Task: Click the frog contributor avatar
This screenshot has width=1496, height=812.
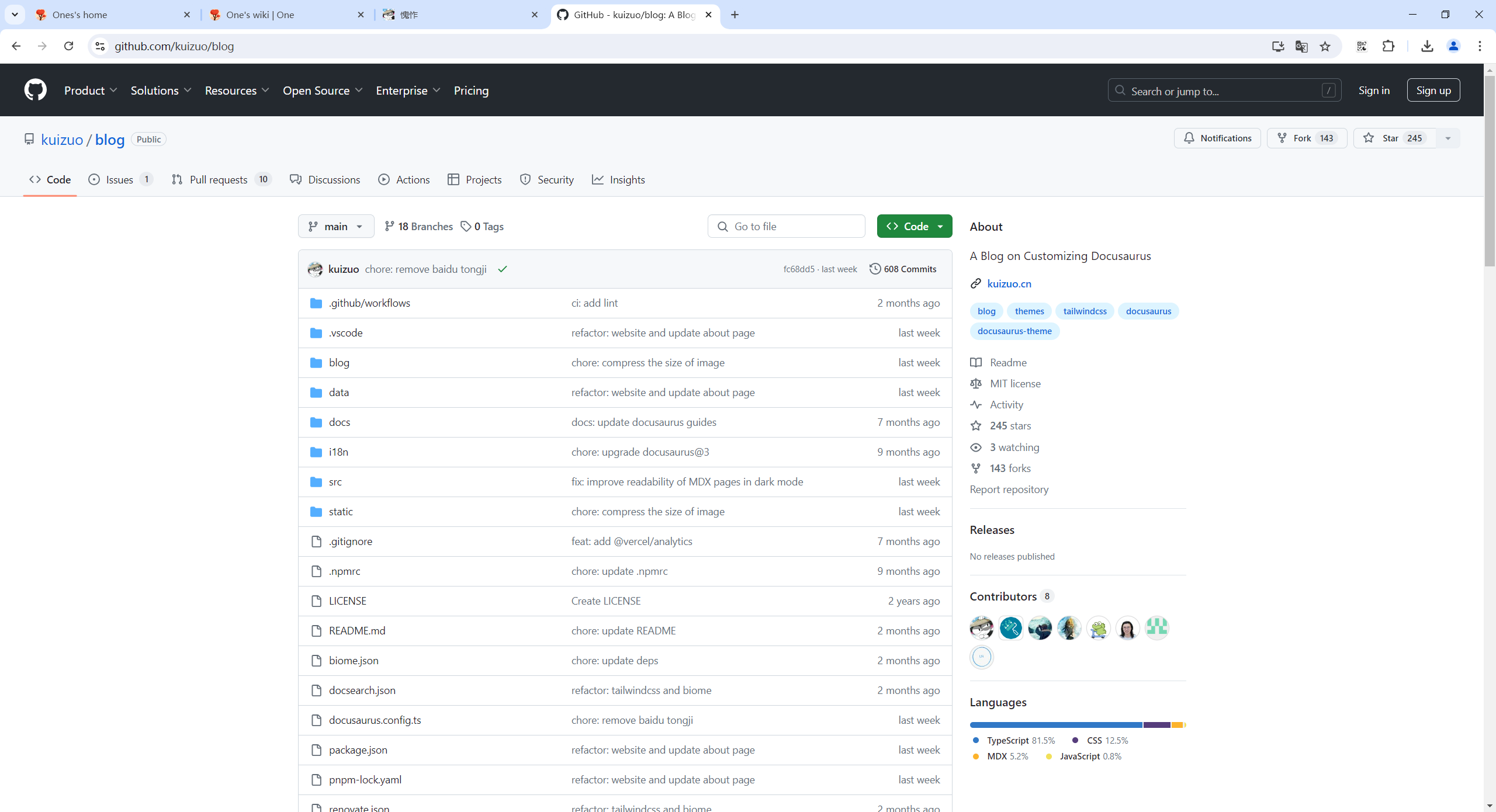Action: click(1099, 628)
